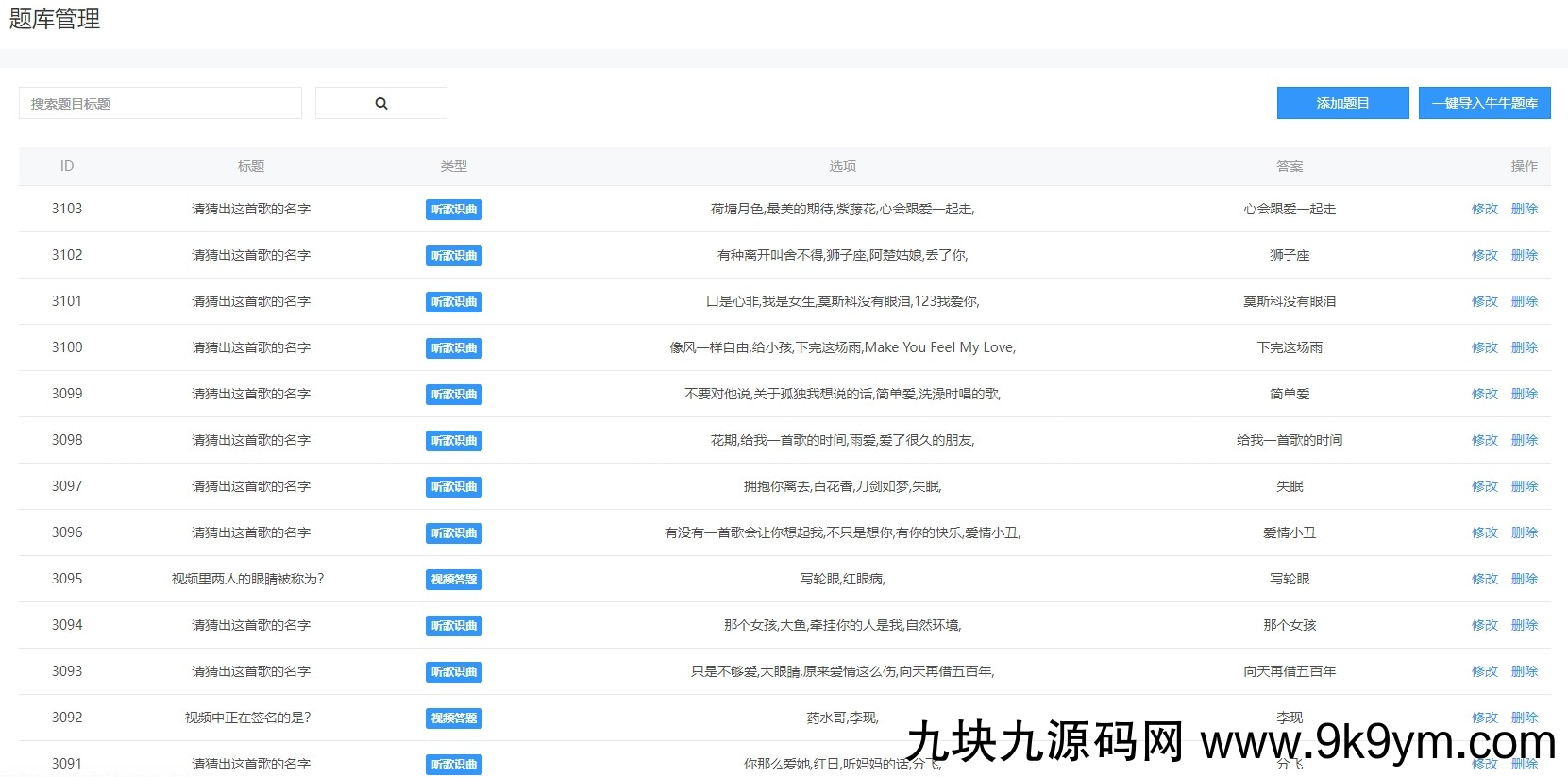Image resolution: width=1568 pixels, height=777 pixels.
Task: Click the 视频答题 tag in row 3092
Action: click(454, 718)
